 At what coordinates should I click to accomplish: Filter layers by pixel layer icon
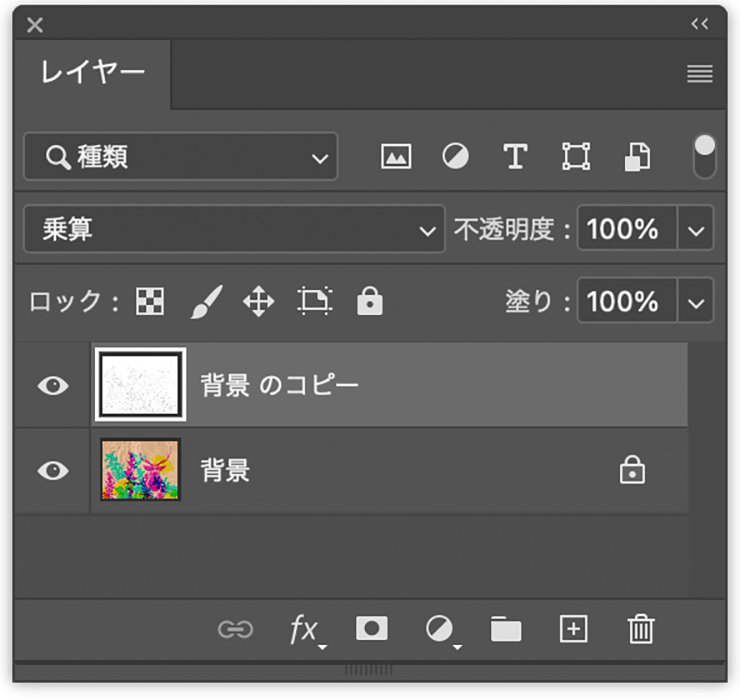[396, 157]
